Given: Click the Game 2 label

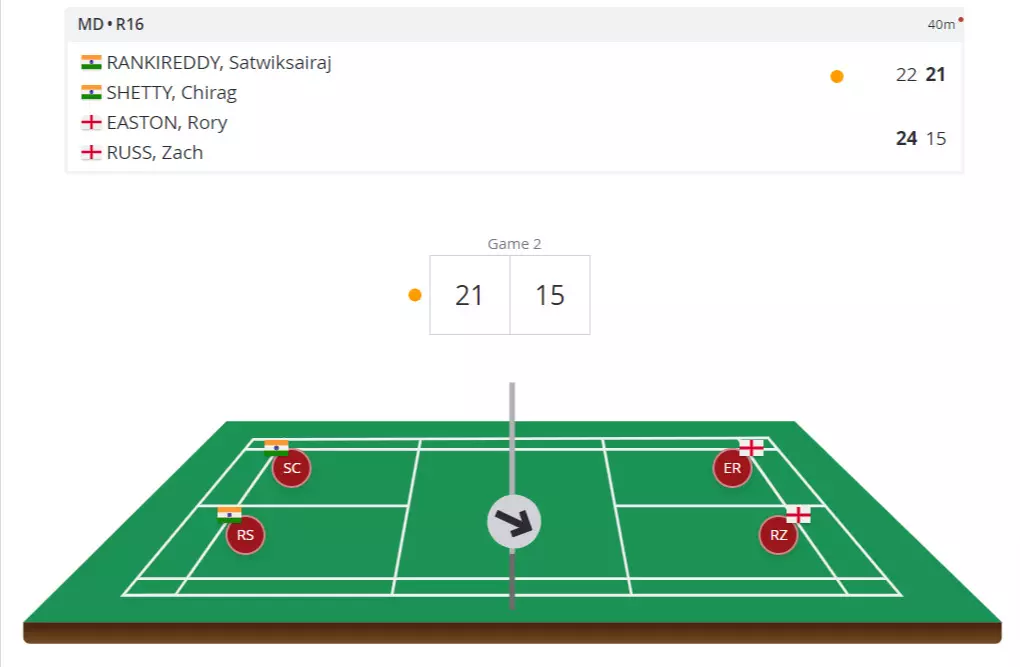Looking at the screenshot, I should click(x=514, y=244).
